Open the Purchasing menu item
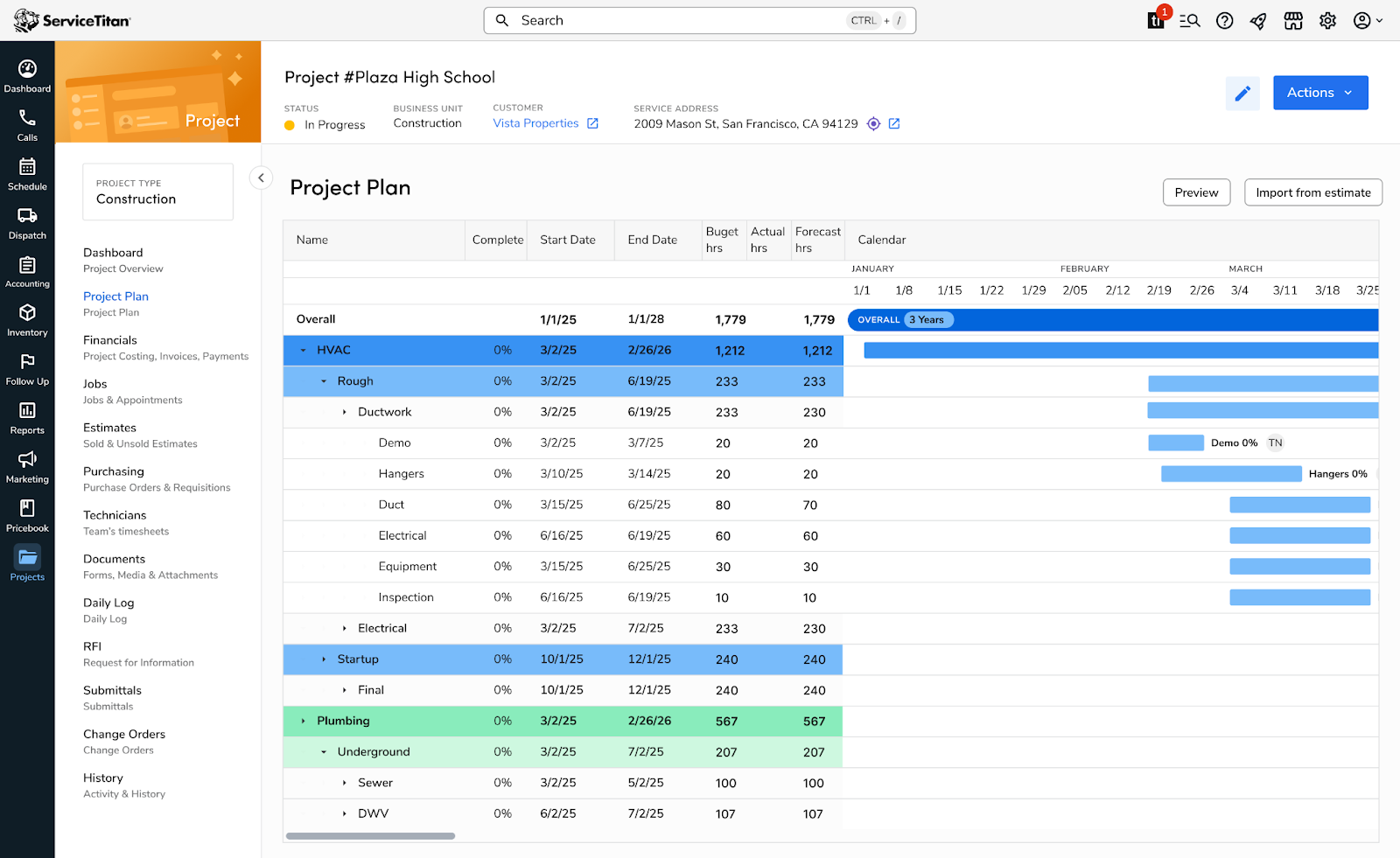Image resolution: width=1400 pixels, height=858 pixels. tap(157, 478)
